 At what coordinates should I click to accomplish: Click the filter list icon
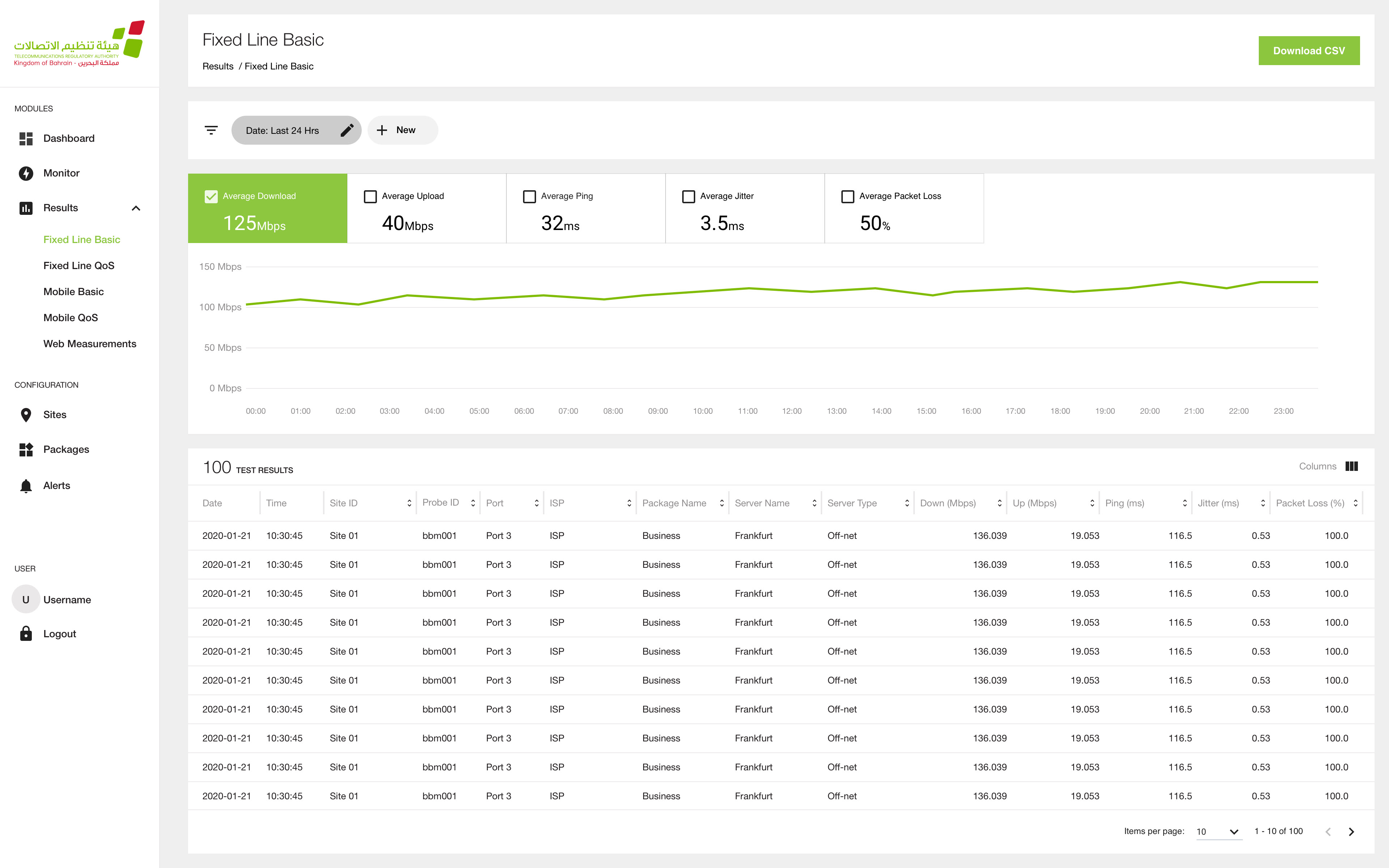211,130
